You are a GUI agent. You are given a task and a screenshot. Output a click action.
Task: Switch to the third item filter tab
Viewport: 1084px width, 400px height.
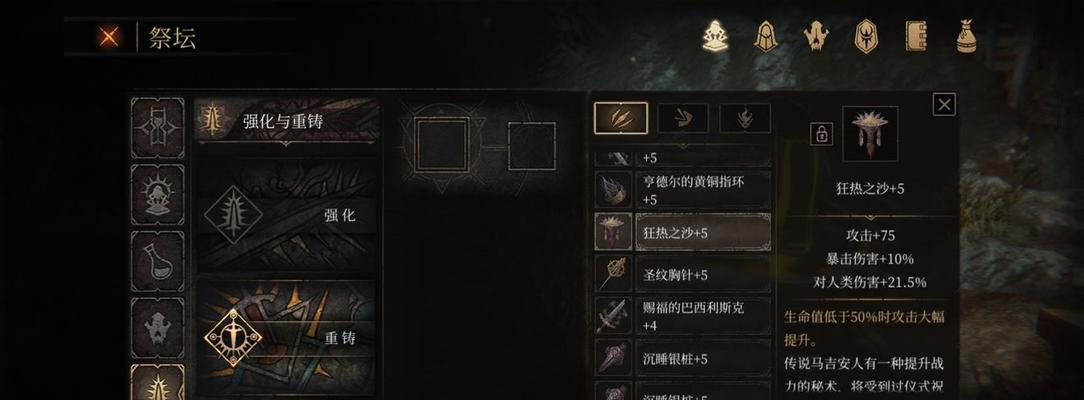[745, 118]
